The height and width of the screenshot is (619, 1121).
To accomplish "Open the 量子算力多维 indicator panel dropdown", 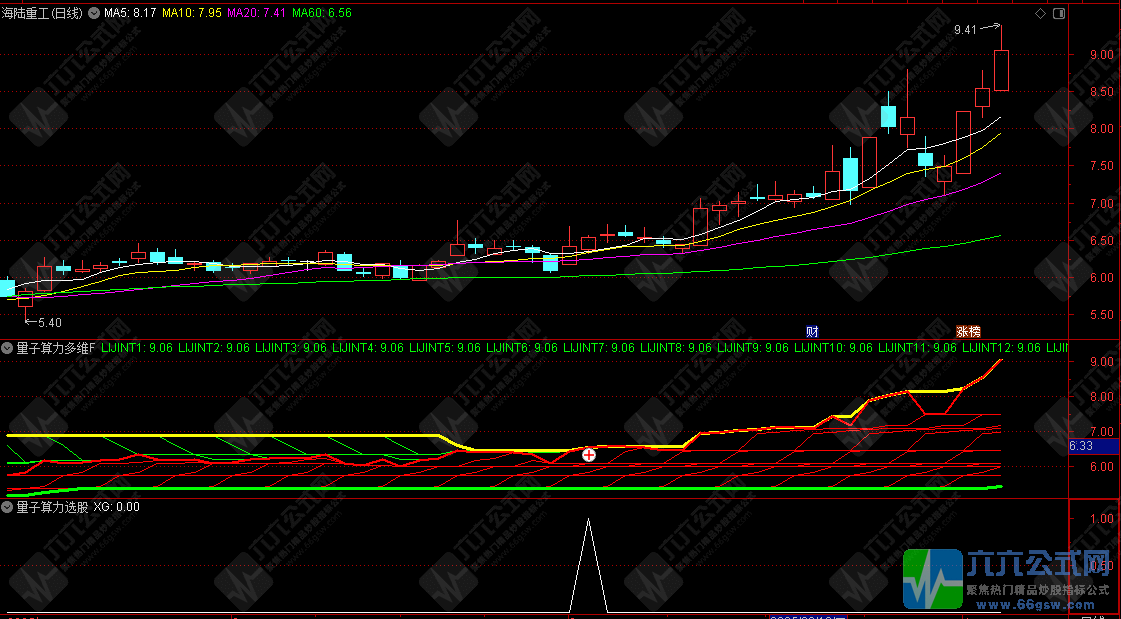I will tap(8, 348).
